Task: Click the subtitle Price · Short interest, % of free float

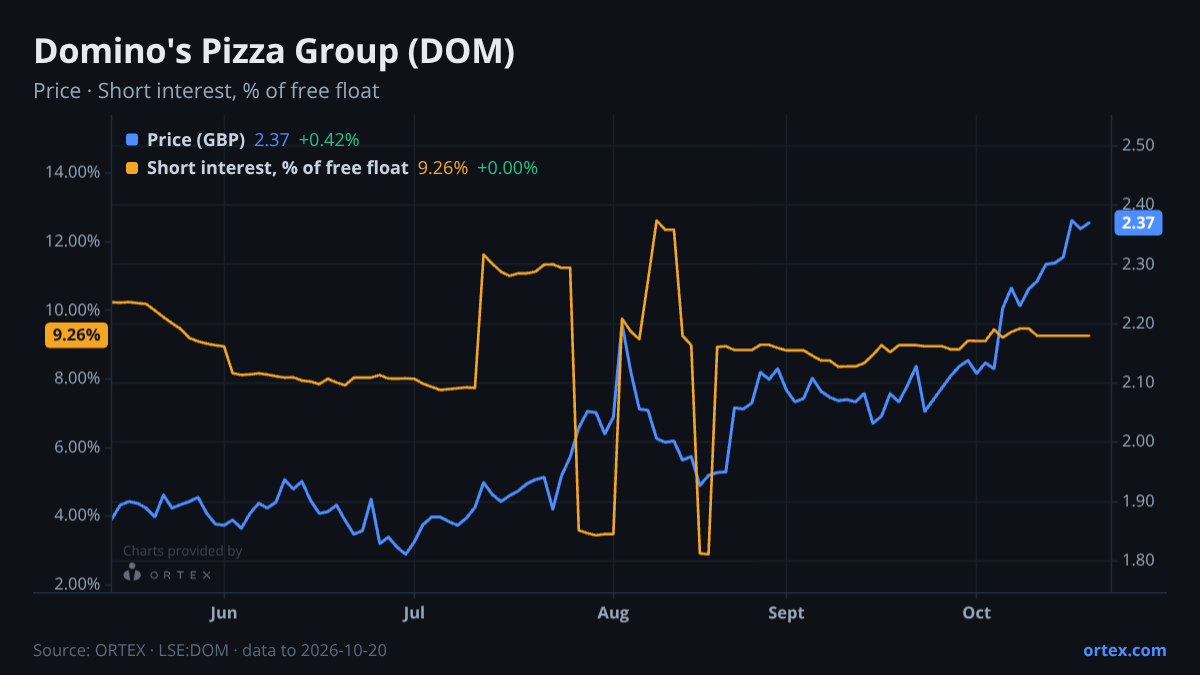Action: [x=206, y=91]
